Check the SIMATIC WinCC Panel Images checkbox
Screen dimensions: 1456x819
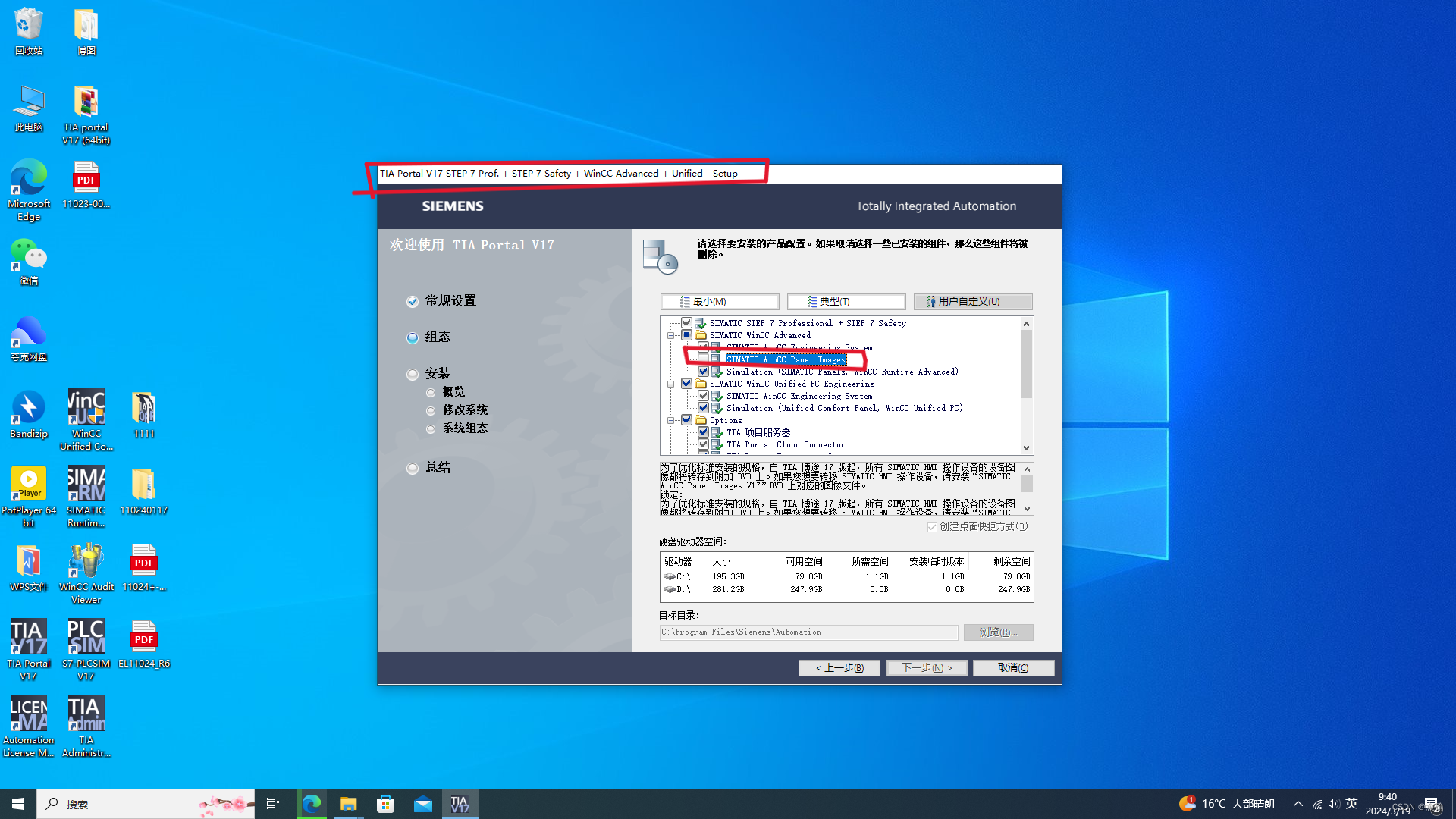pos(704,359)
